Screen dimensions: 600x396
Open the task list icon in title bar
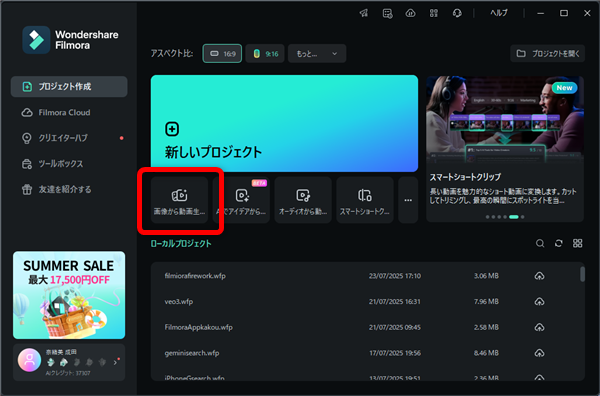point(387,13)
